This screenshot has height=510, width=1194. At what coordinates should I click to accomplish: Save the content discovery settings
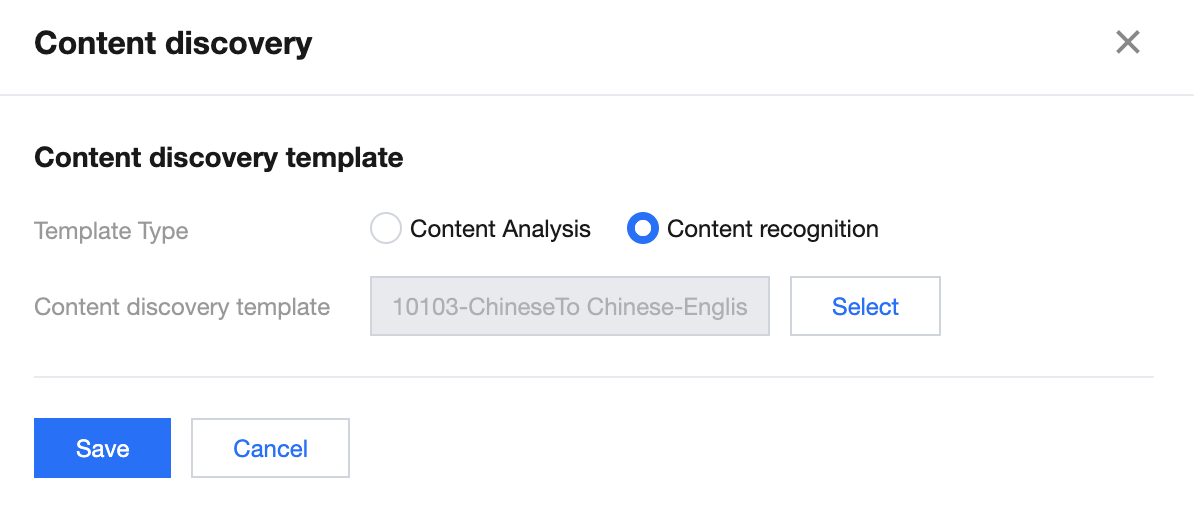102,448
